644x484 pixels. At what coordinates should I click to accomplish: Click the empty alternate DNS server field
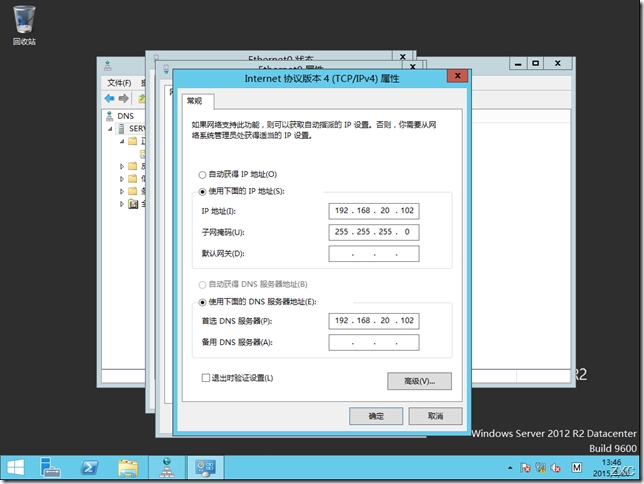click(x=374, y=342)
